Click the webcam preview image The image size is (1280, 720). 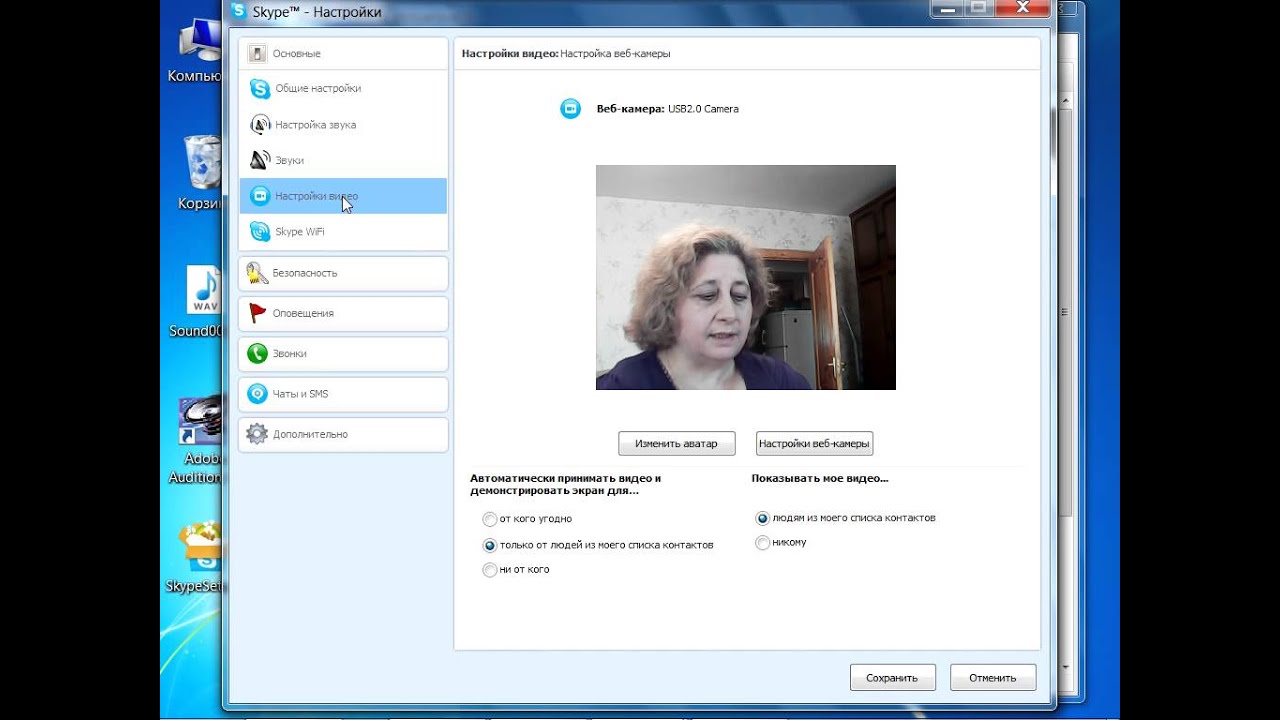[746, 277]
